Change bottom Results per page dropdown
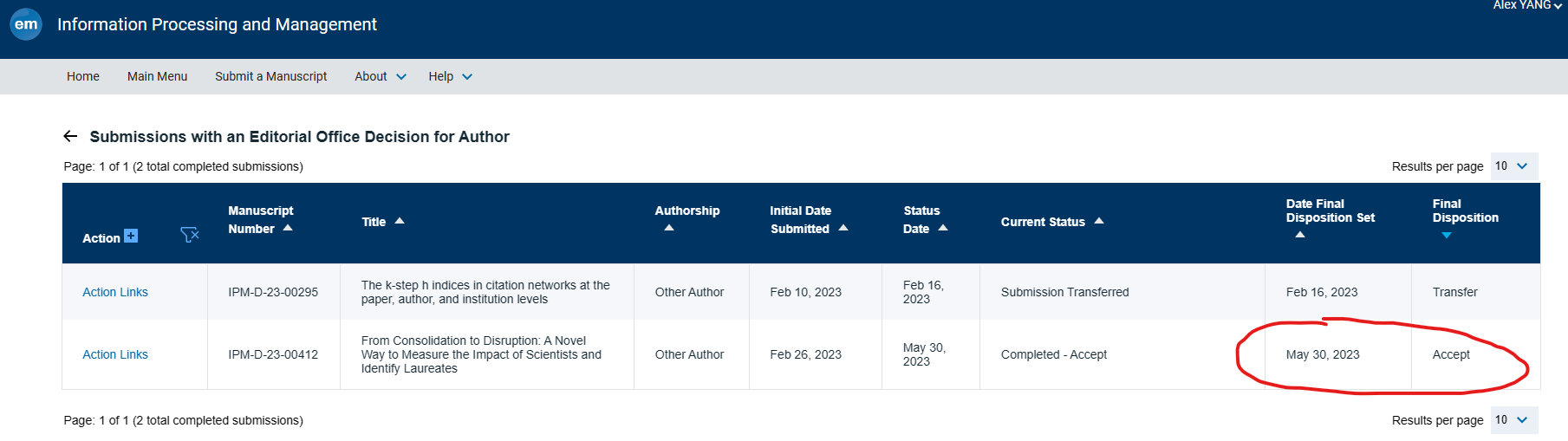The image size is (1568, 441). [1513, 420]
